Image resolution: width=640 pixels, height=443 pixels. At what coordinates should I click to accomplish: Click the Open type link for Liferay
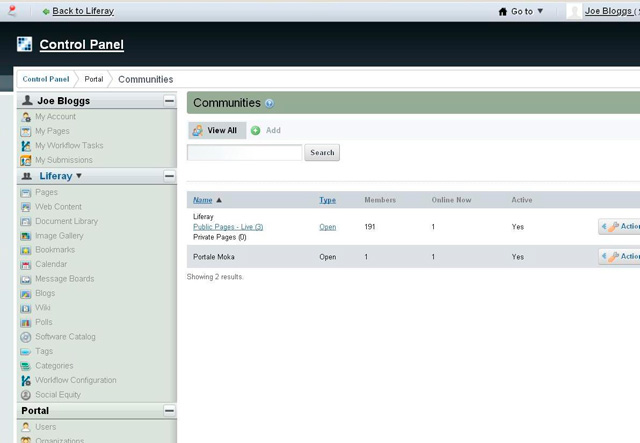tap(328, 227)
